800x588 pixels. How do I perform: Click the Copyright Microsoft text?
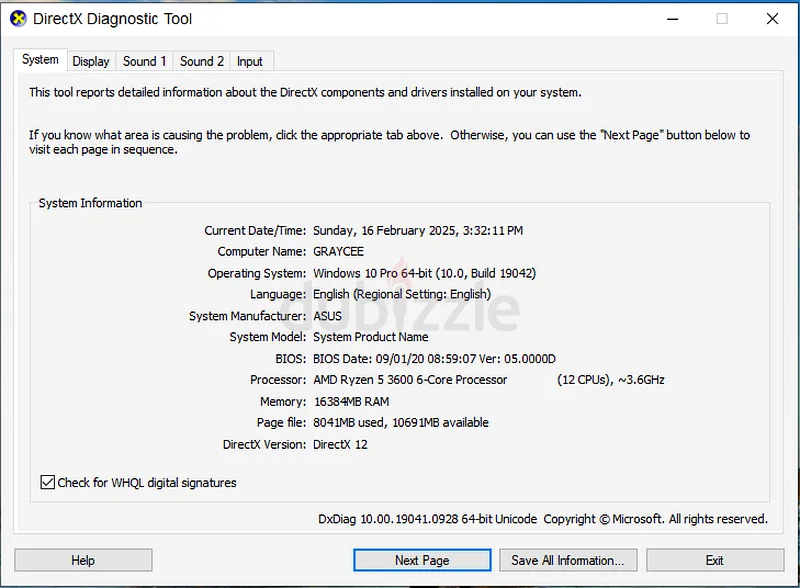656,519
